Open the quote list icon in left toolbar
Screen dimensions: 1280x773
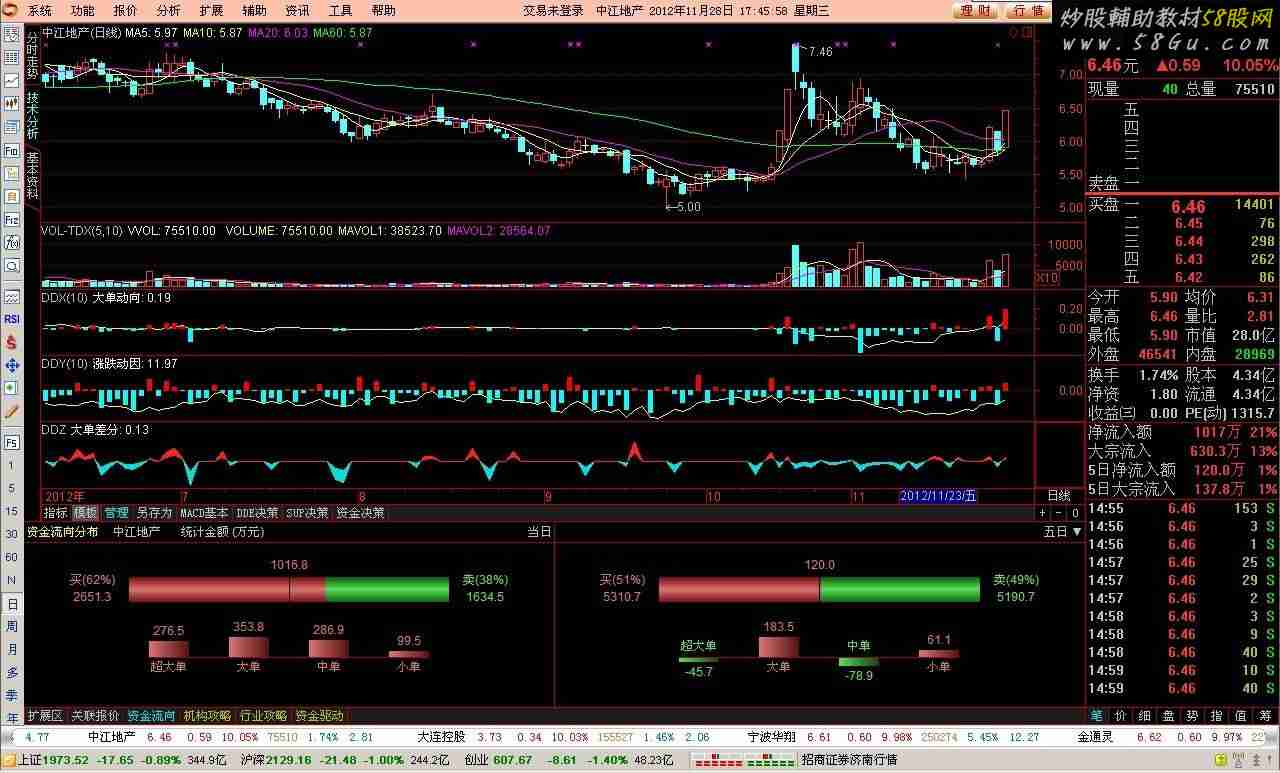12,36
